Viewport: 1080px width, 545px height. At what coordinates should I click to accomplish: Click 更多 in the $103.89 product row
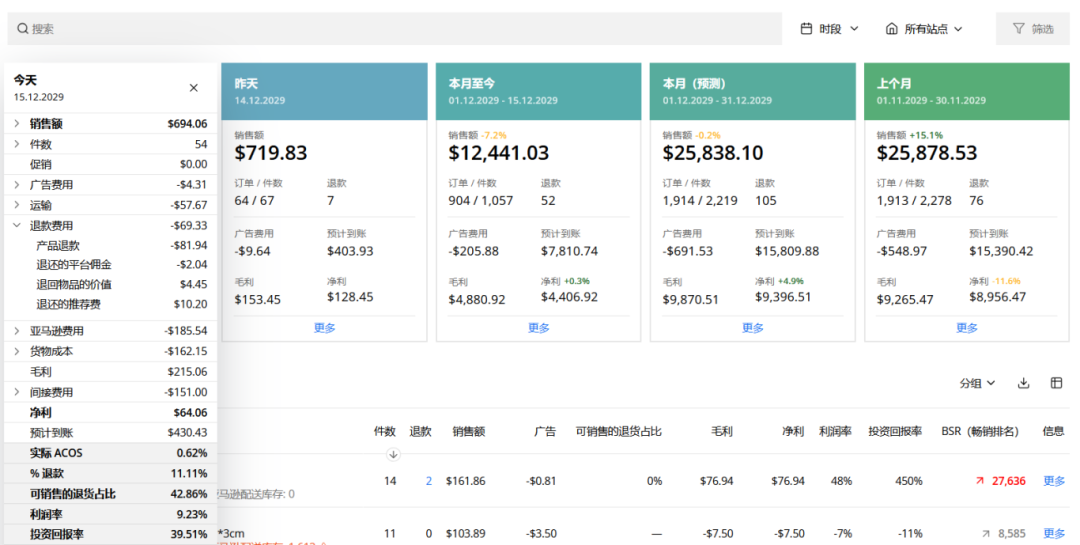(x=1054, y=533)
